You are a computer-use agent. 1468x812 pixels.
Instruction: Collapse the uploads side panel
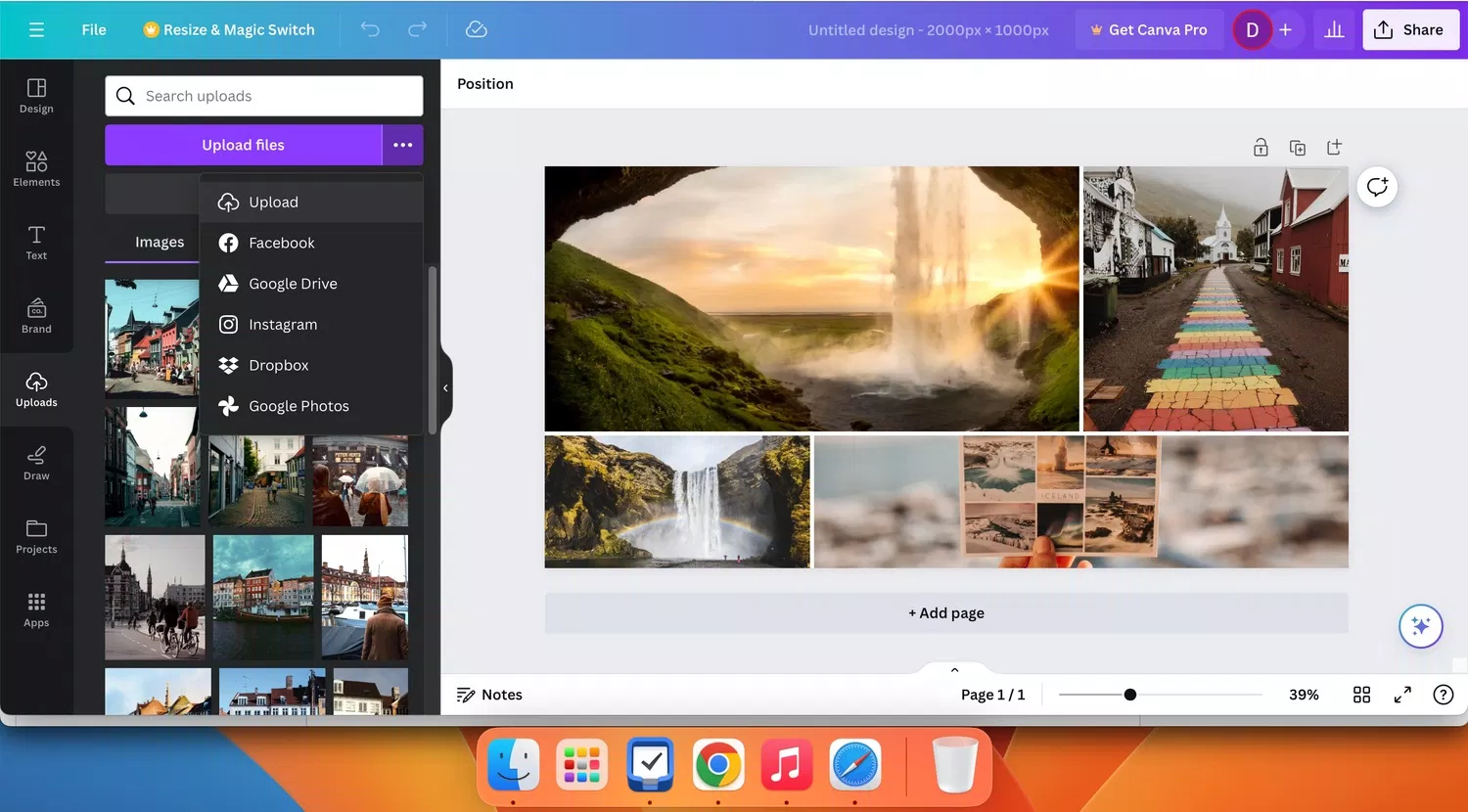pyautogui.click(x=445, y=387)
